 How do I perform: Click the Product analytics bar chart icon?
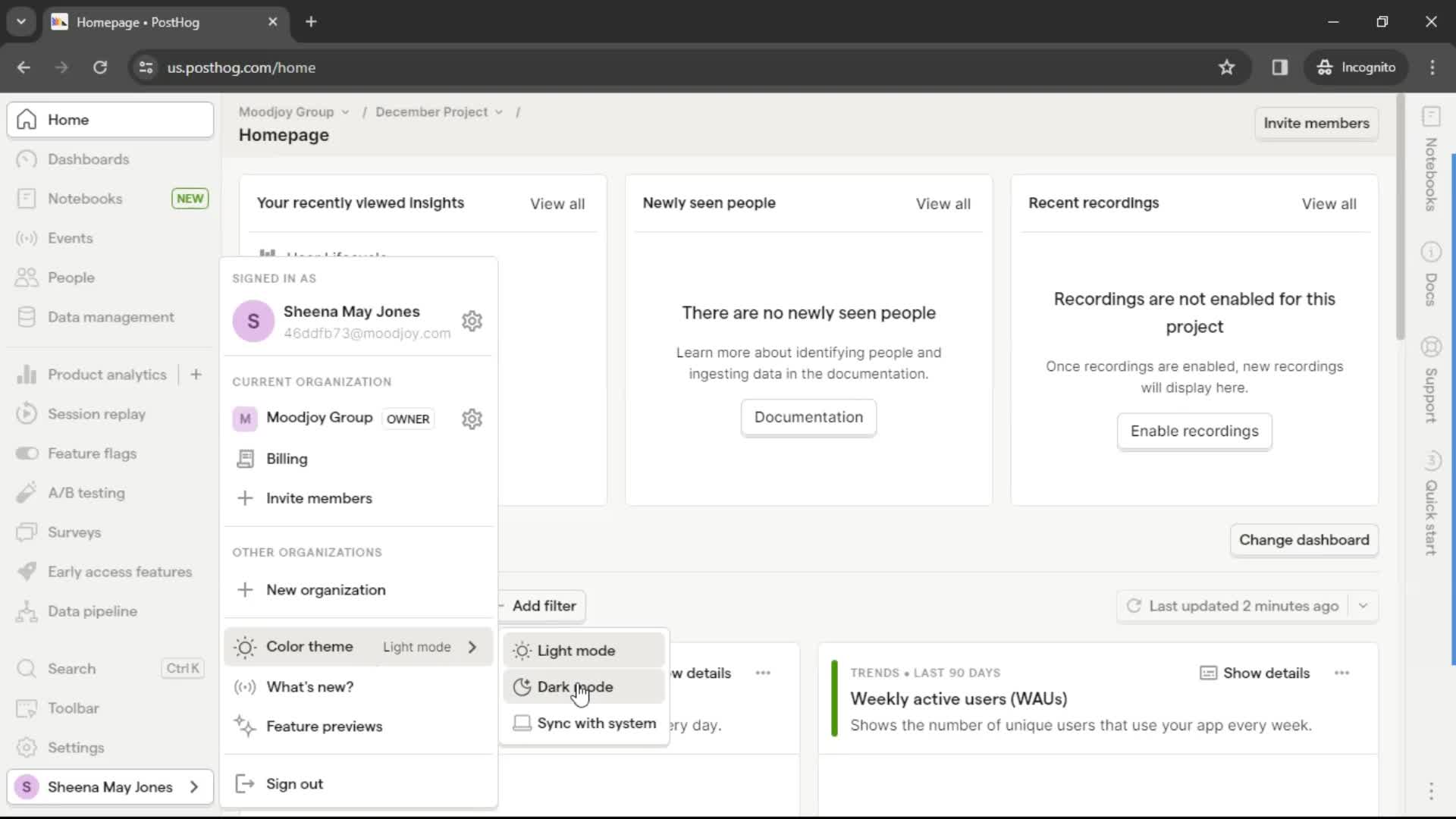[x=27, y=375]
